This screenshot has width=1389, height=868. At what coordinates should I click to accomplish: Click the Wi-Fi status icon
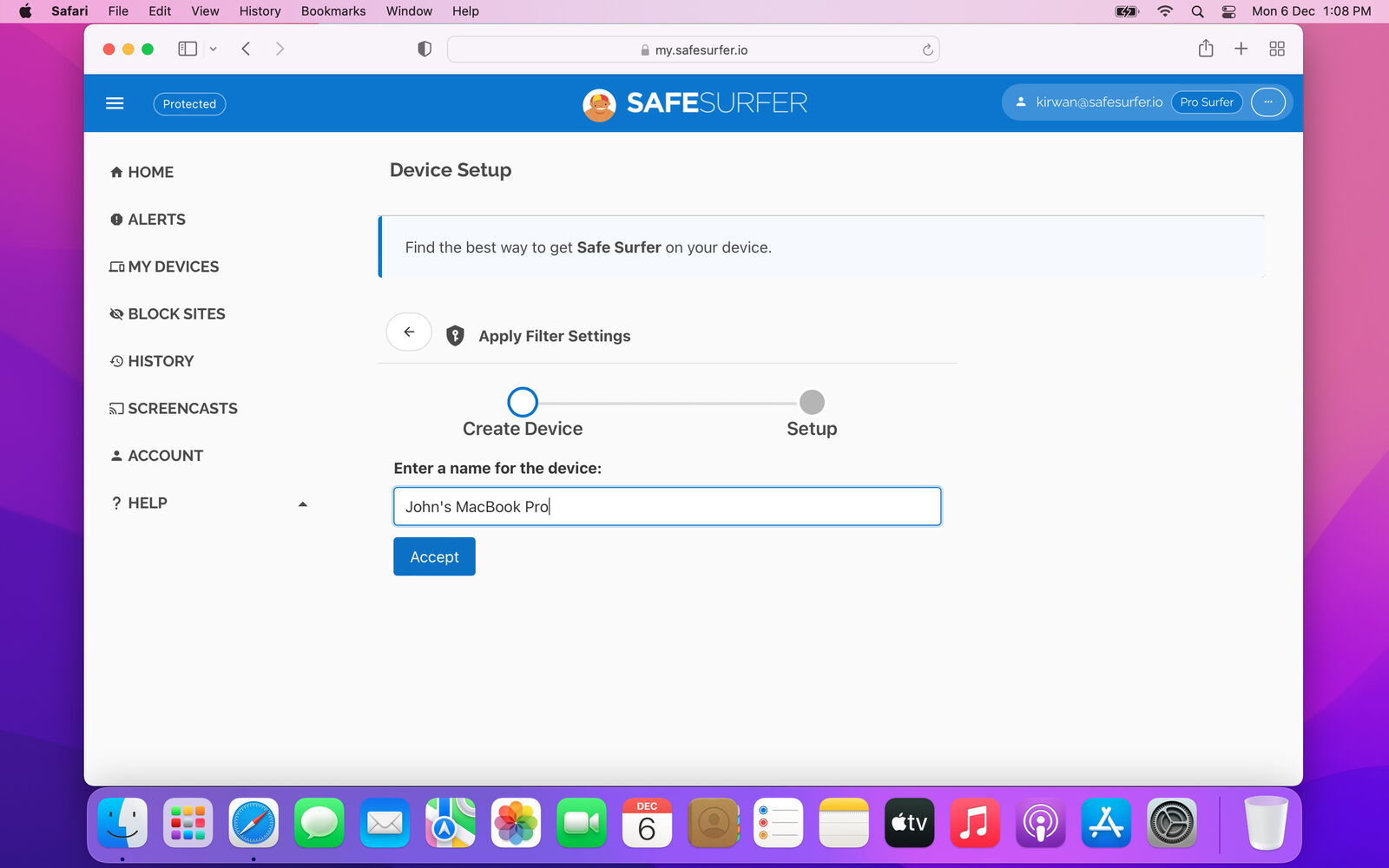tap(1165, 11)
